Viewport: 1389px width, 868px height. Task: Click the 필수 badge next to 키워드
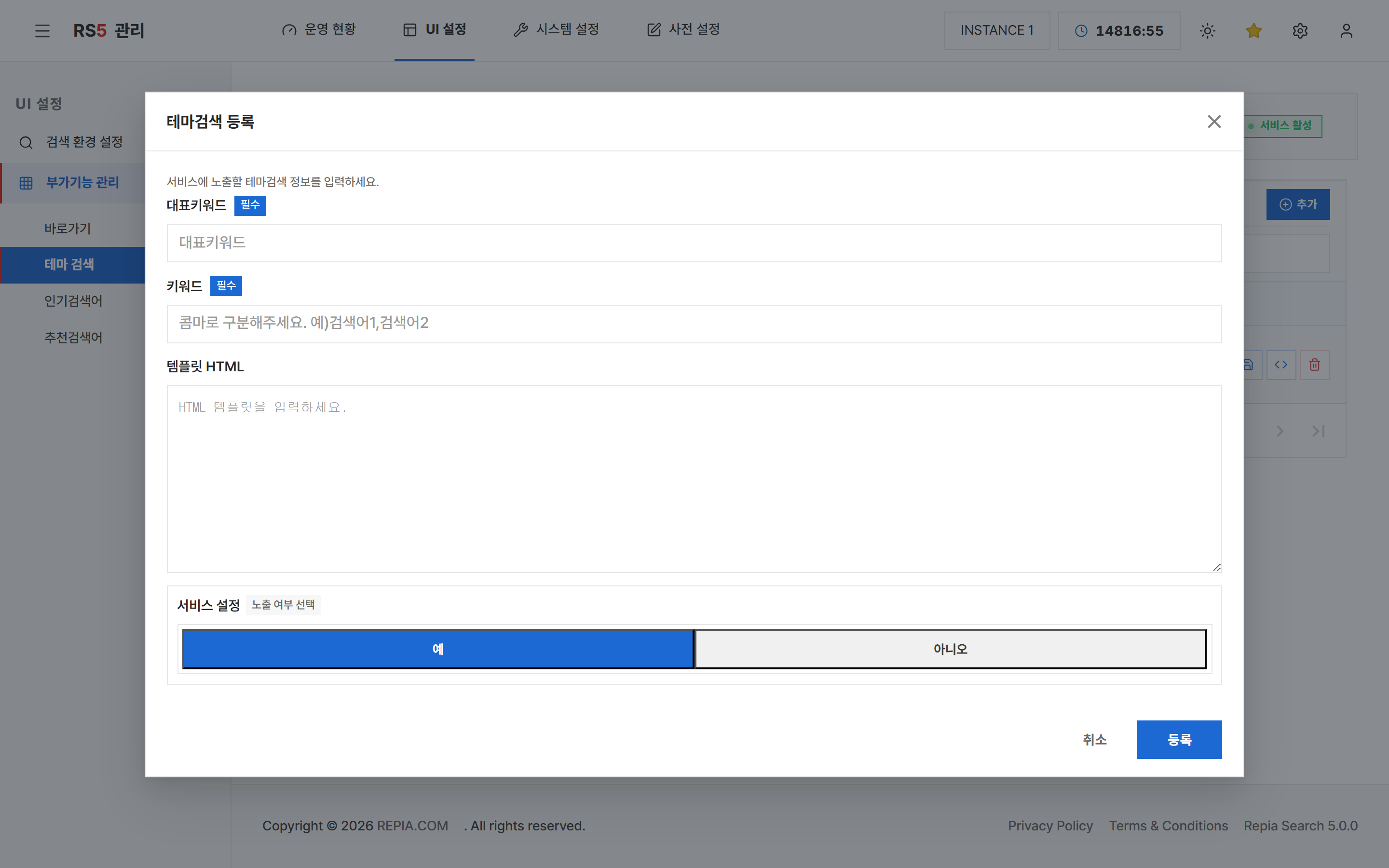(x=226, y=286)
